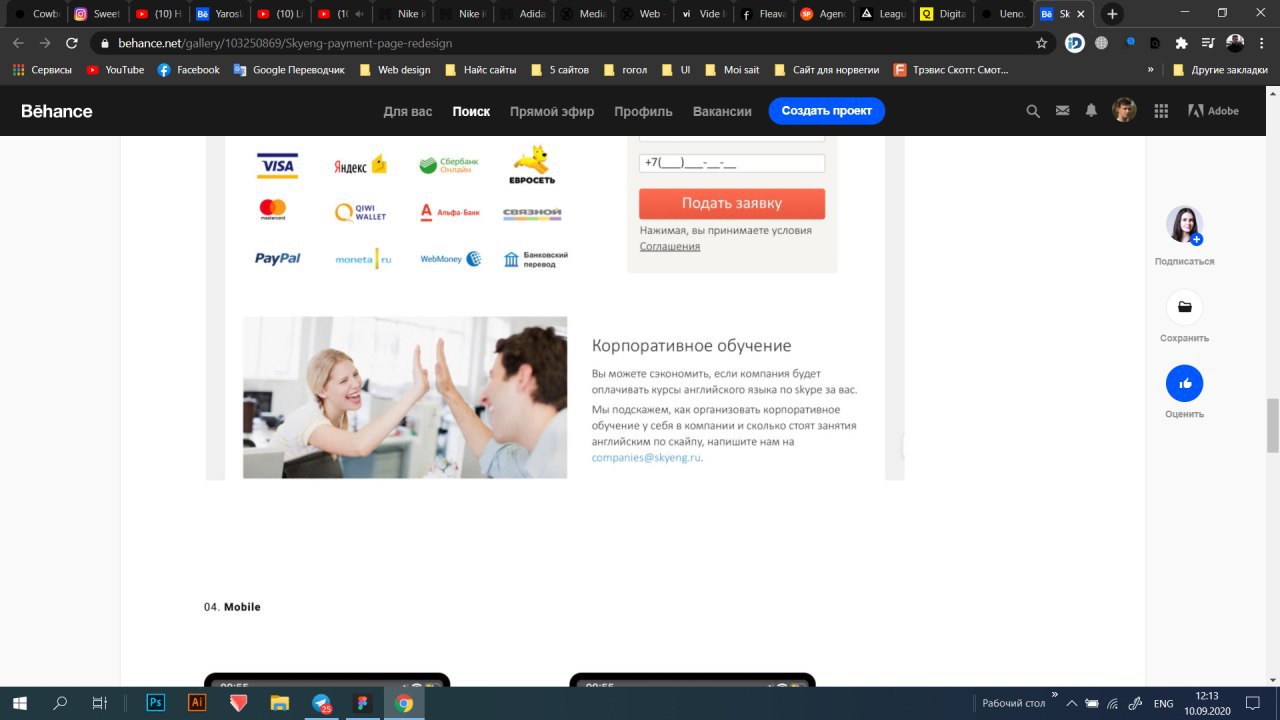Switch to the Instagram Sweet tab
Screen dimensions: 1280x720
(x=97, y=14)
